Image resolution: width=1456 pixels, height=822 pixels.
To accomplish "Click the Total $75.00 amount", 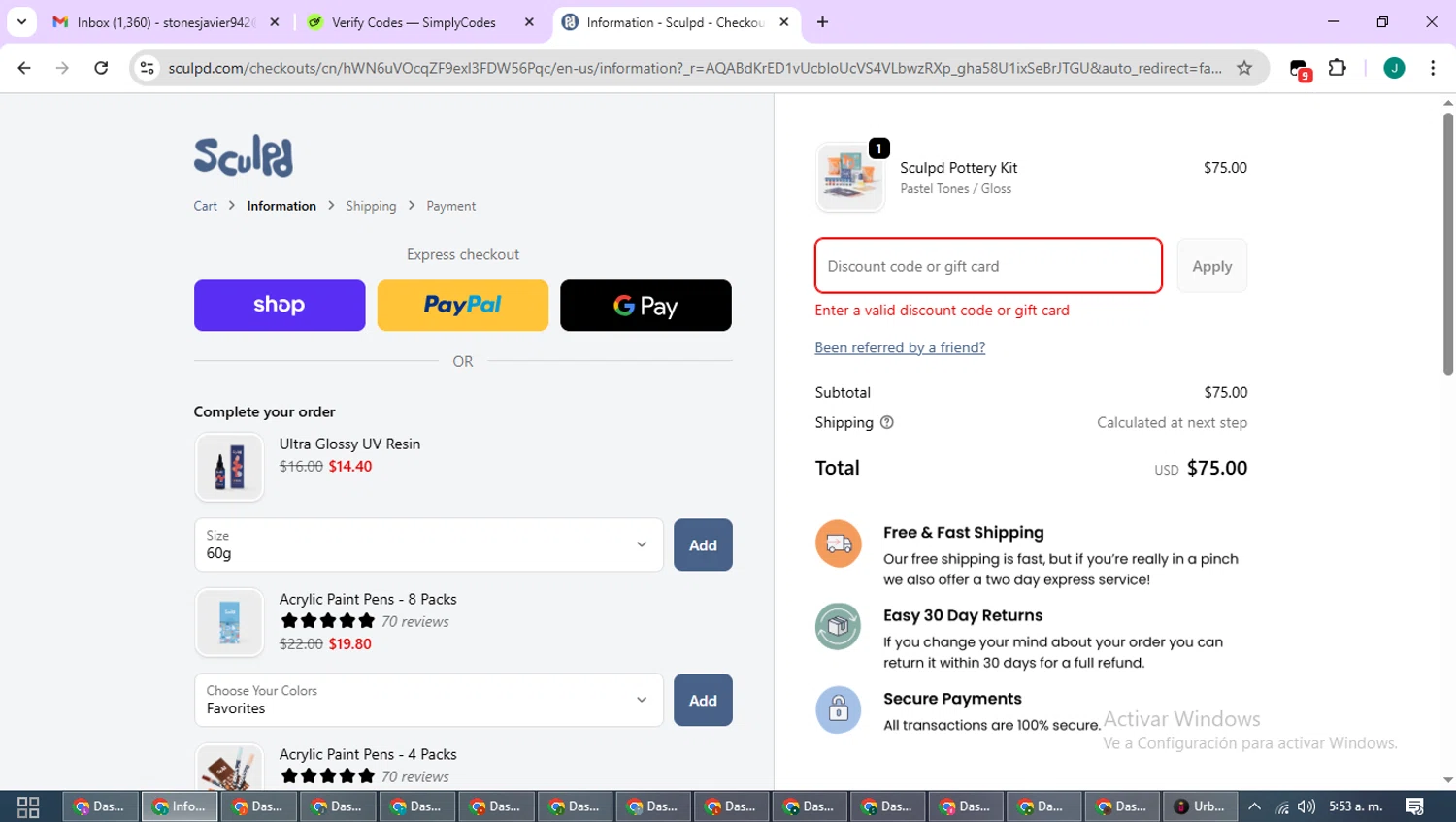I will [1217, 468].
